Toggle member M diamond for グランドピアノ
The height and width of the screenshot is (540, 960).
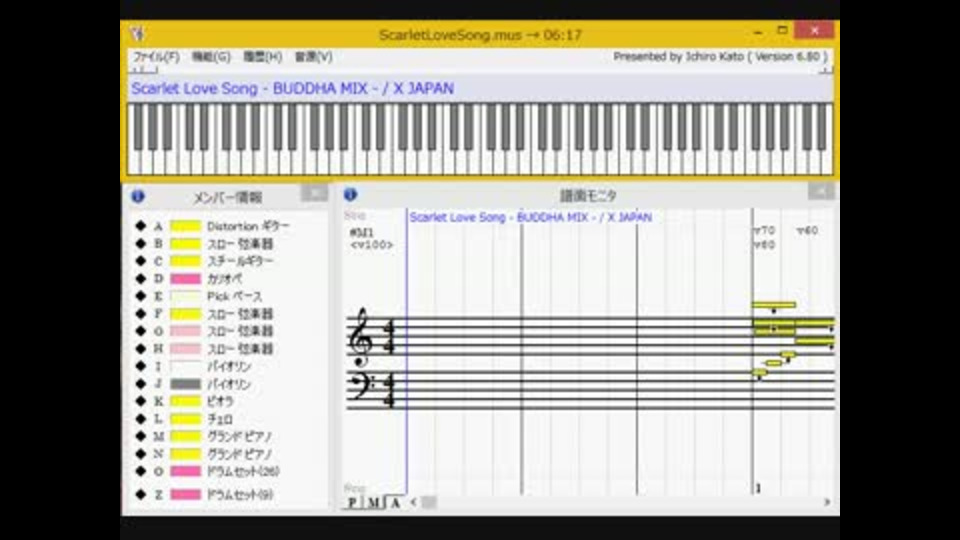141,436
